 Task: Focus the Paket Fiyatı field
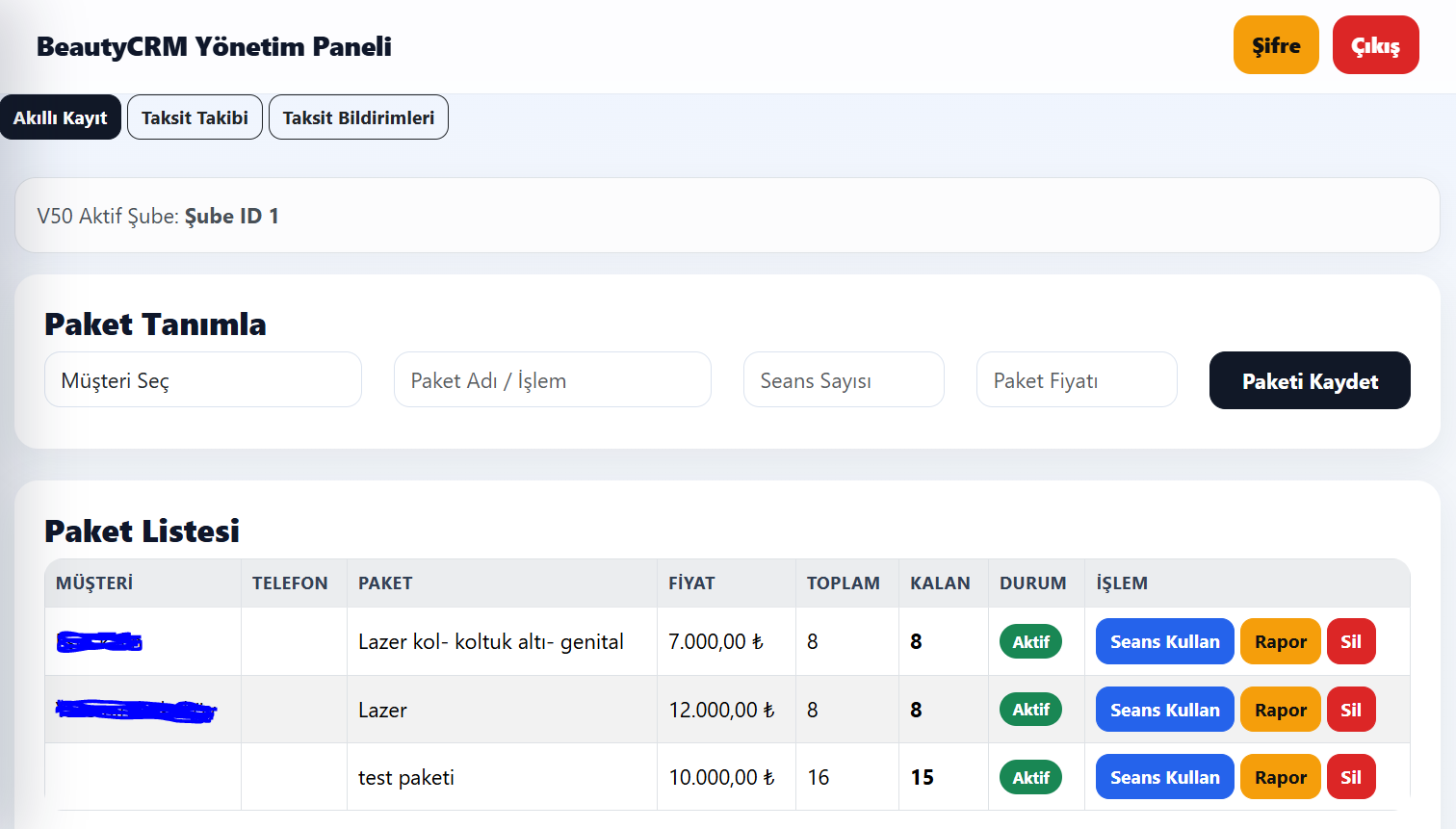click(1077, 379)
